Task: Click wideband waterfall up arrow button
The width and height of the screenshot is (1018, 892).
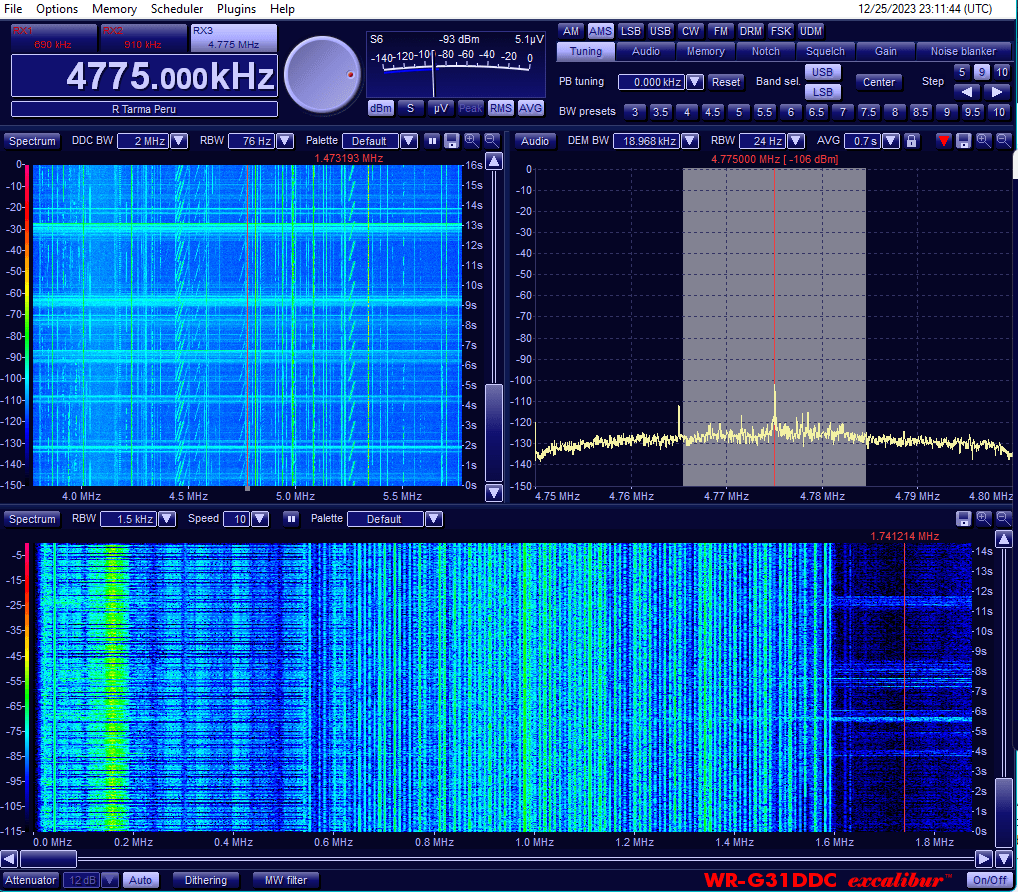Action: [x=1004, y=539]
